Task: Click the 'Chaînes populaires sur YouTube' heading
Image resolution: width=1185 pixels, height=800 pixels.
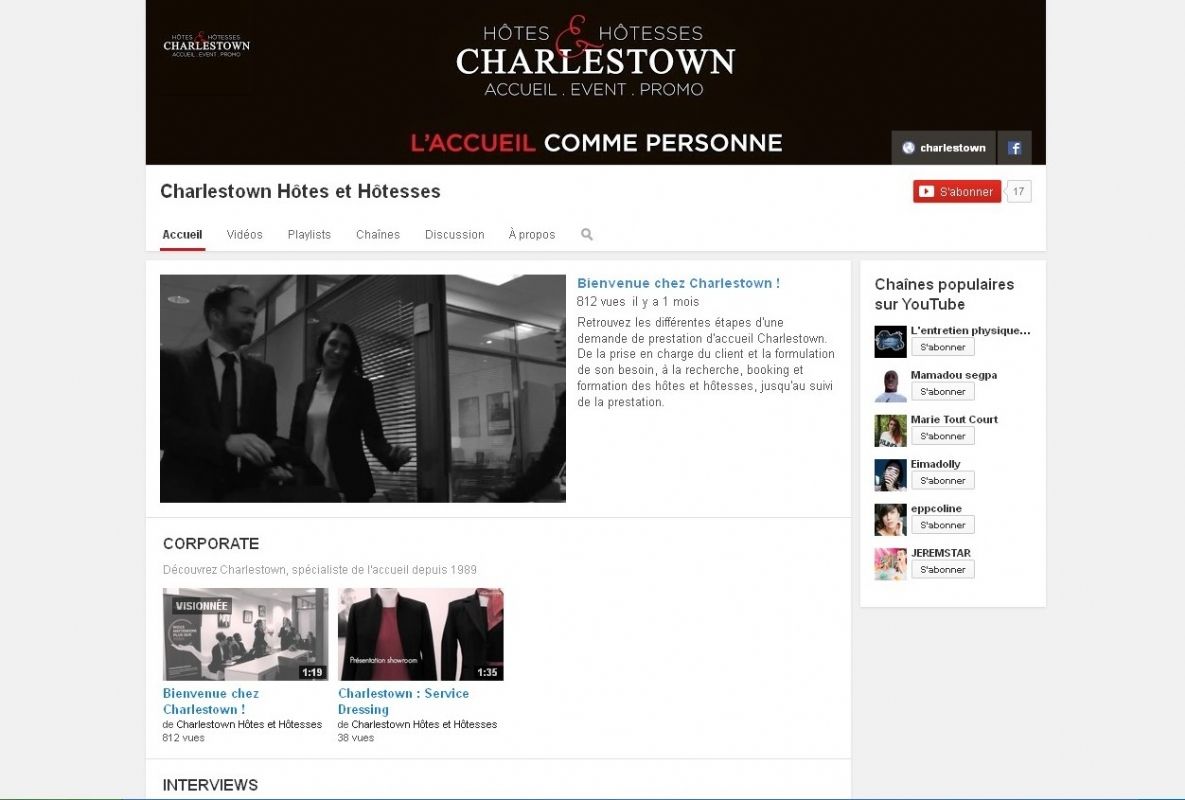Action: pos(944,294)
